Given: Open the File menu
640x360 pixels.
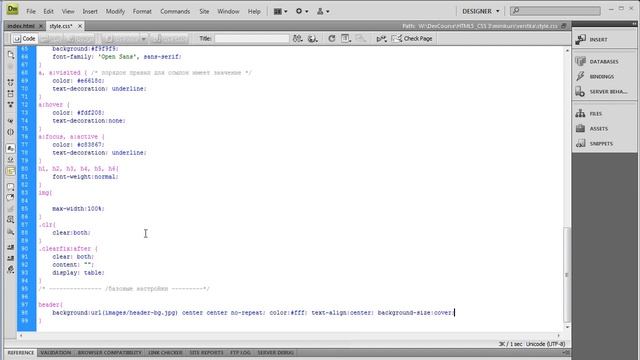Looking at the screenshot, I should 31,11.
